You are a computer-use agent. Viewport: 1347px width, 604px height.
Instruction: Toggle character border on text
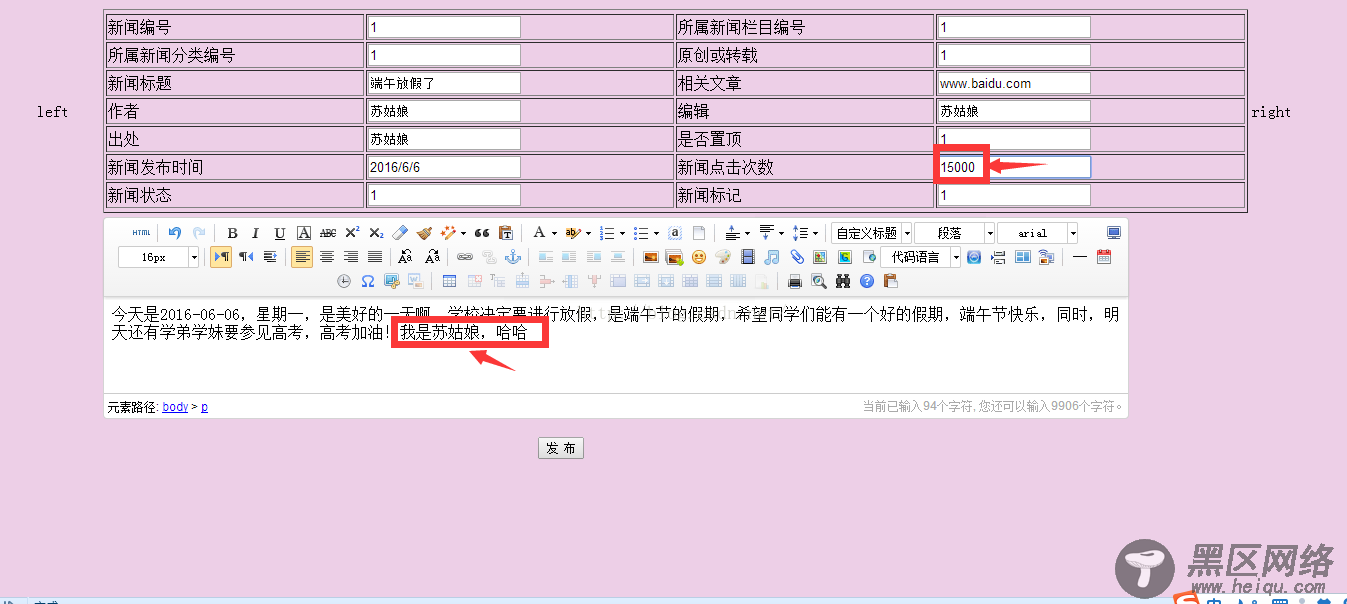point(304,233)
